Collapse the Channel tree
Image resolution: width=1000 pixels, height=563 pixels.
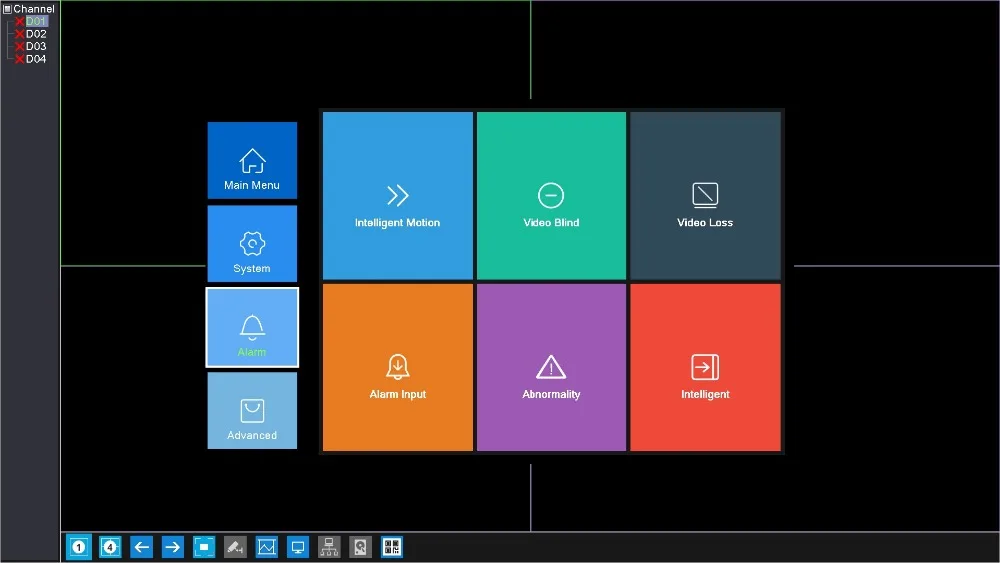7,9
